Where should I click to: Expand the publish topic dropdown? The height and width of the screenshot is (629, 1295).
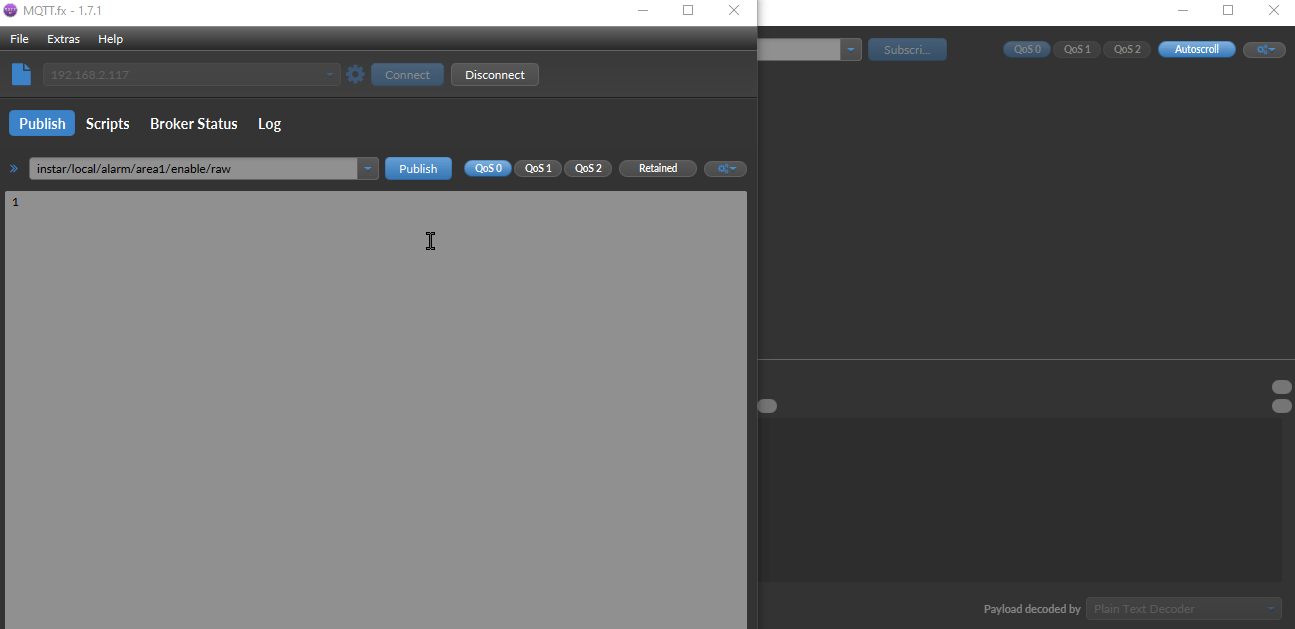tap(367, 168)
